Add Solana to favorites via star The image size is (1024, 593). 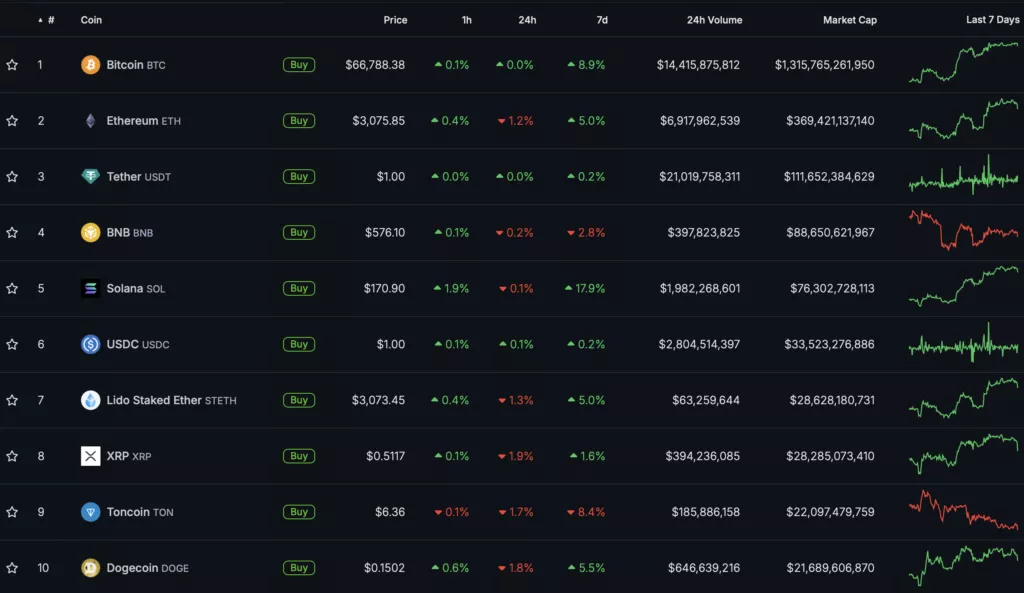(12, 288)
